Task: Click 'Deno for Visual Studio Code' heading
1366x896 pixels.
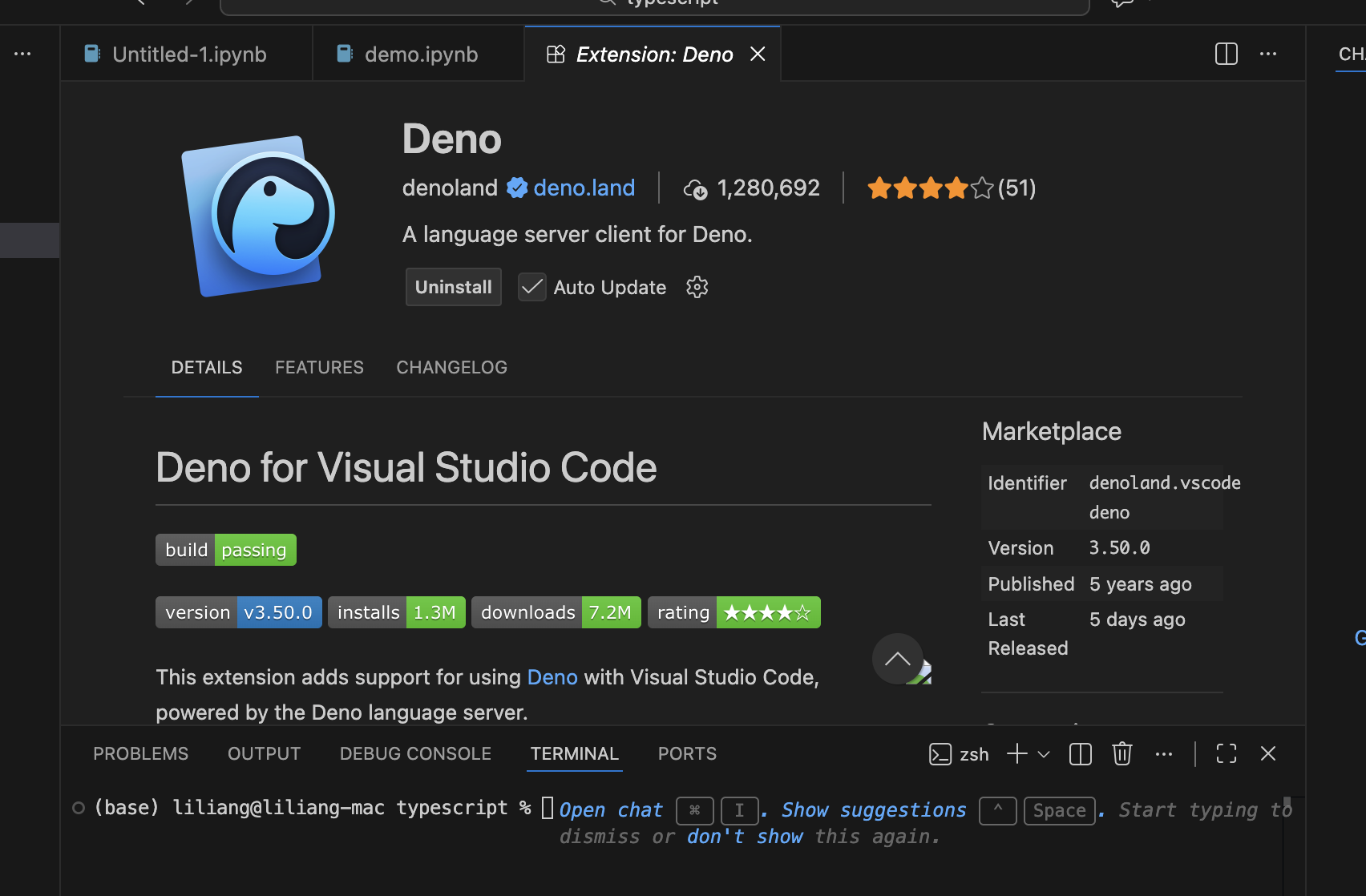Action: click(406, 467)
